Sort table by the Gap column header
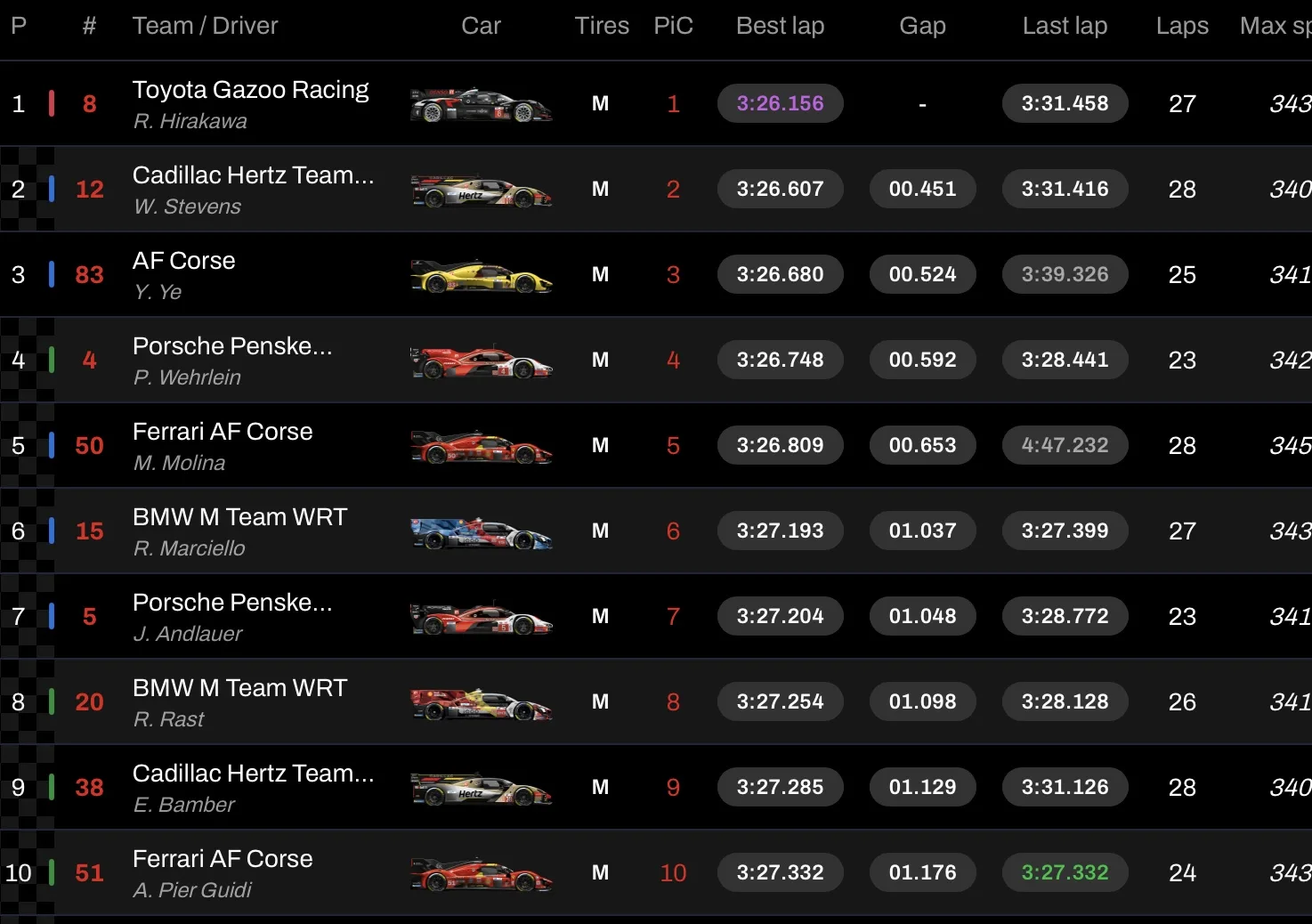 922,26
